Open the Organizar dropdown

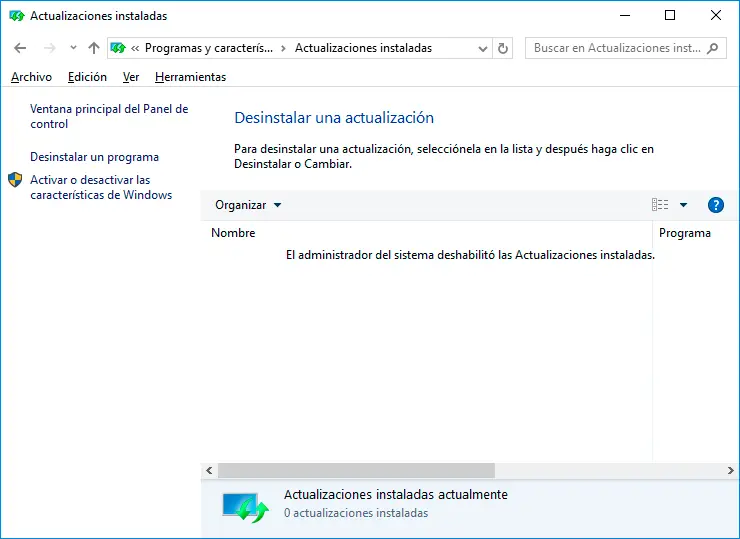point(248,205)
